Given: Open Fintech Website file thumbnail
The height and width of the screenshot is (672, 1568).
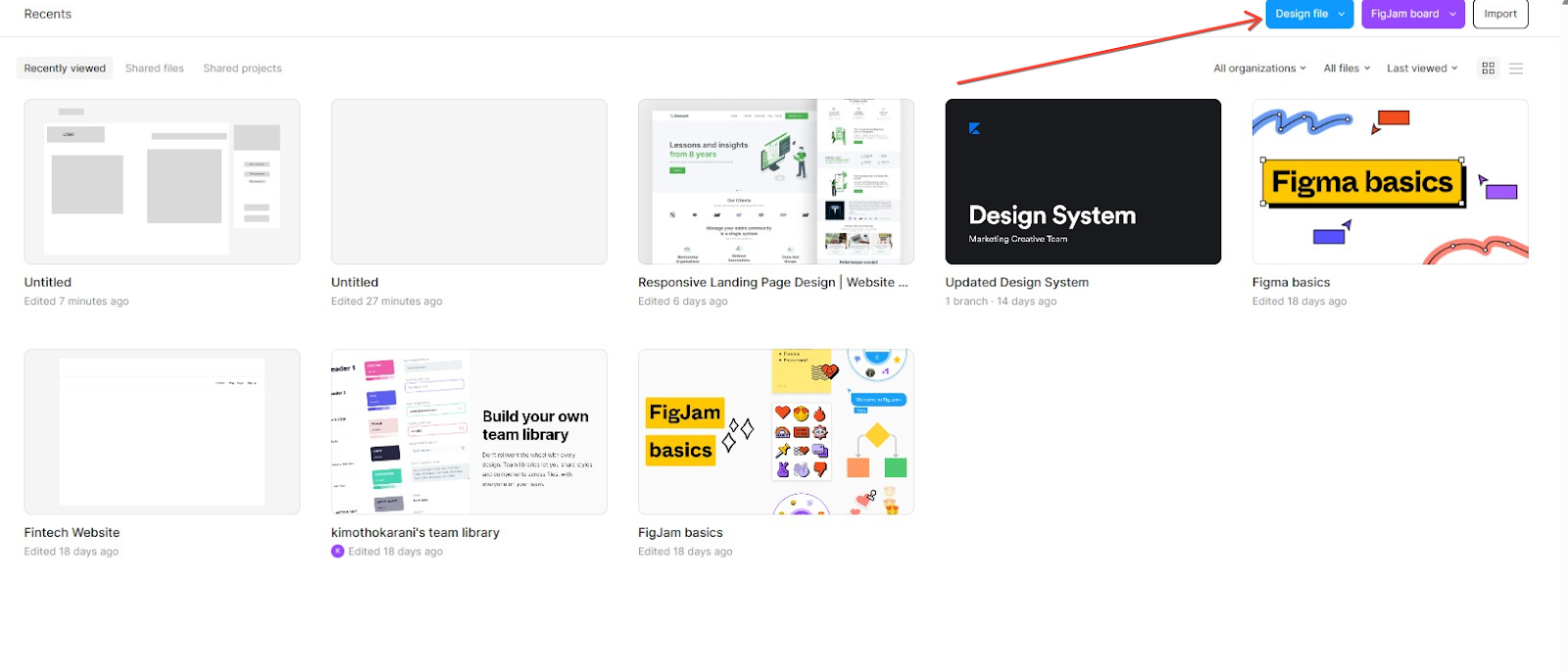Looking at the screenshot, I should [162, 432].
